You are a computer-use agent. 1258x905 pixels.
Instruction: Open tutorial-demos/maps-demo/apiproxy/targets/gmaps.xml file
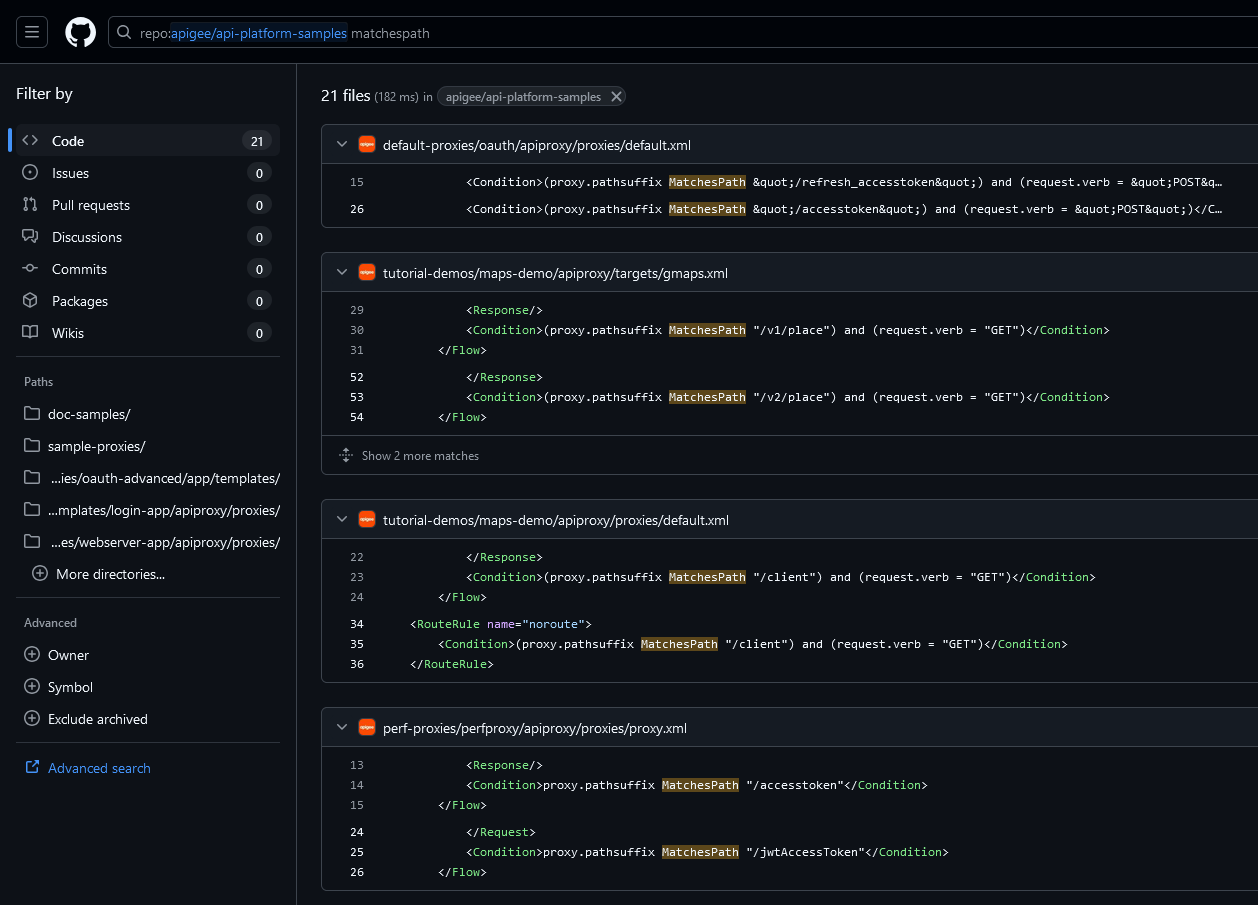(555, 273)
